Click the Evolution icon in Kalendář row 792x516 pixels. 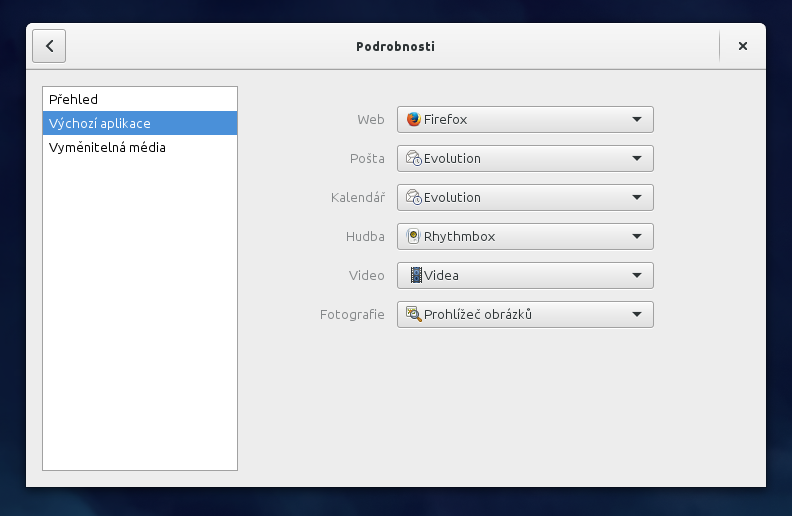[x=414, y=197]
